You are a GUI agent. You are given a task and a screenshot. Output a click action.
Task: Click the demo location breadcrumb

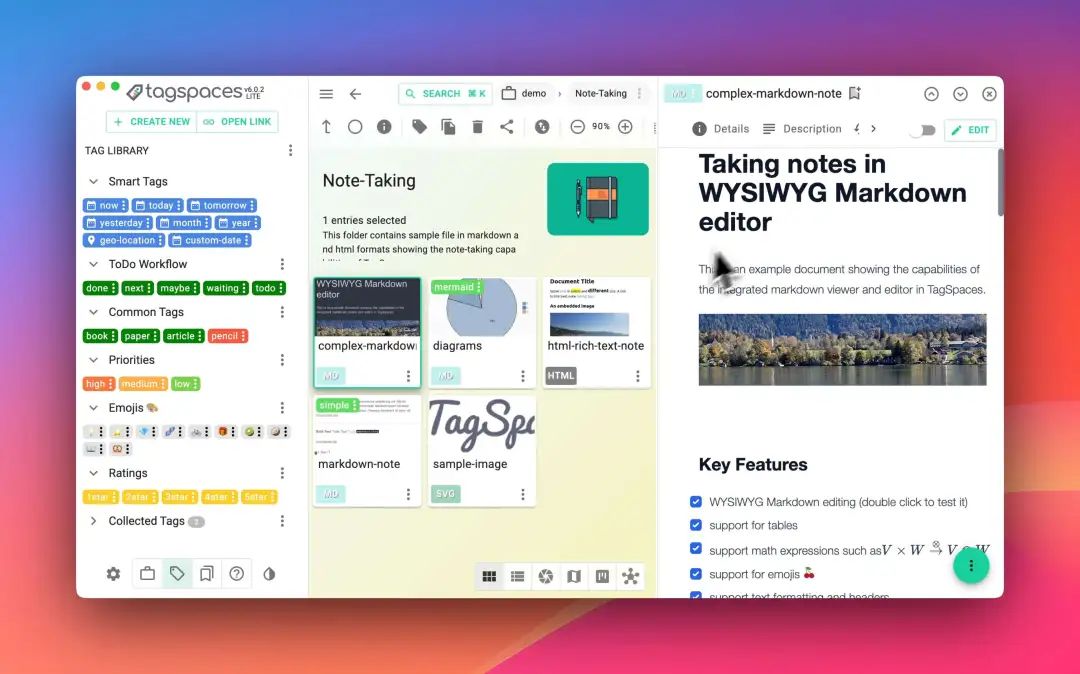click(x=524, y=94)
